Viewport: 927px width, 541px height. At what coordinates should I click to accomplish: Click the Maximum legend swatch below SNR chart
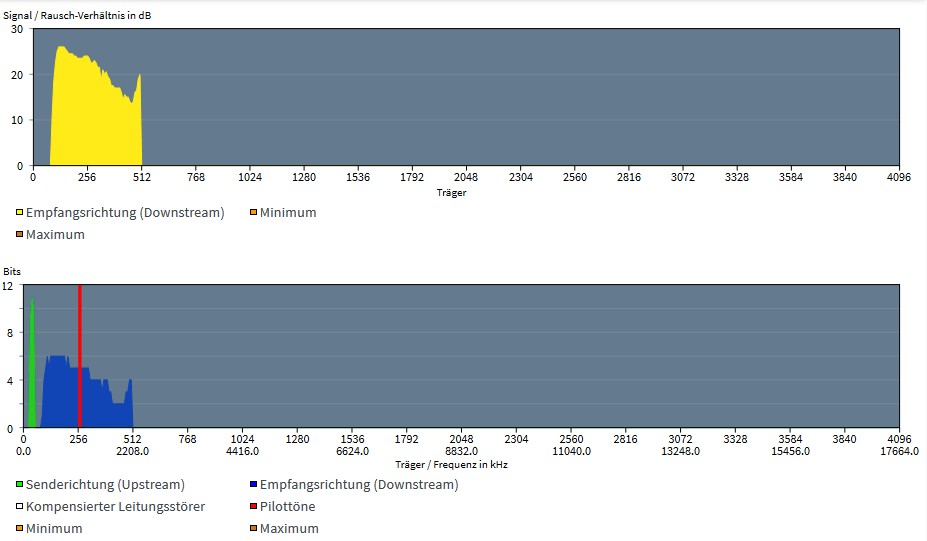tap(19, 235)
